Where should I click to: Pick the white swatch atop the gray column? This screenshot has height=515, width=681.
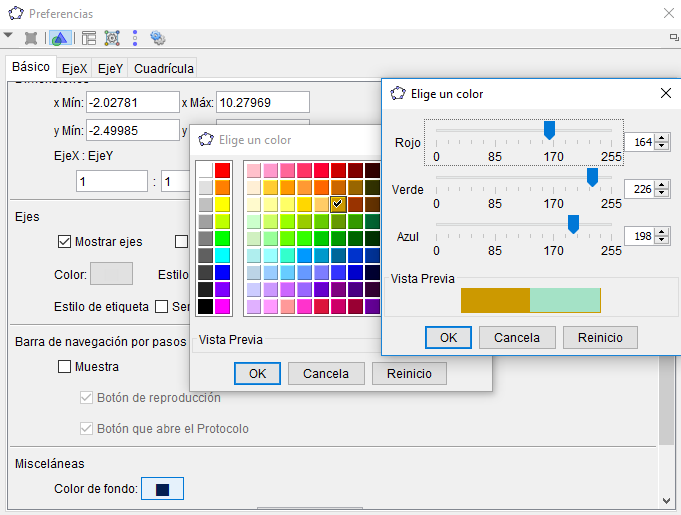[205, 170]
